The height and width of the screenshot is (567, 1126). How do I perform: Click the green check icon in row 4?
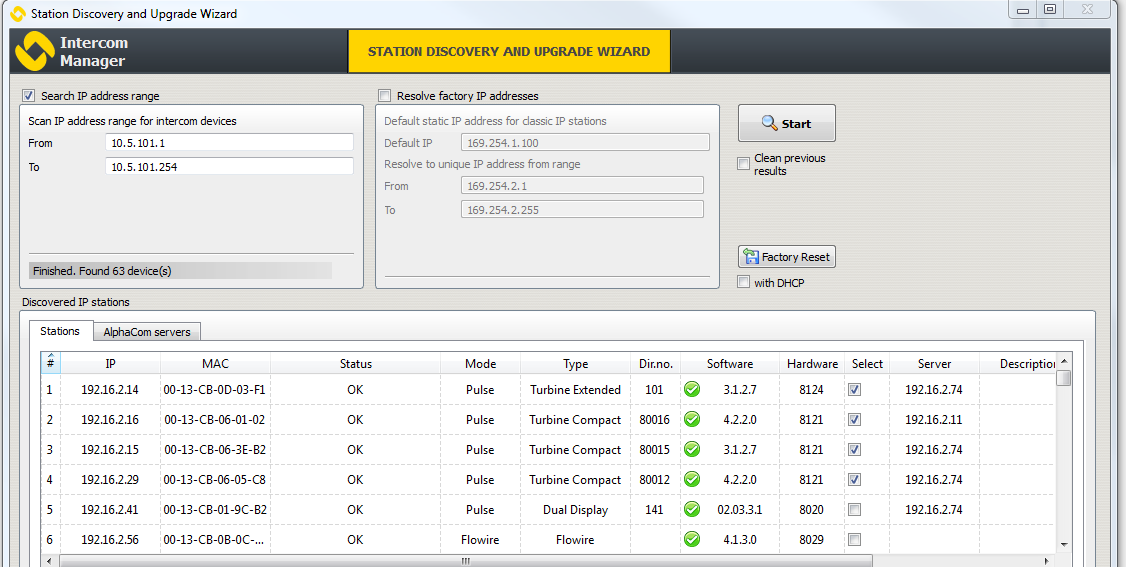tap(692, 480)
